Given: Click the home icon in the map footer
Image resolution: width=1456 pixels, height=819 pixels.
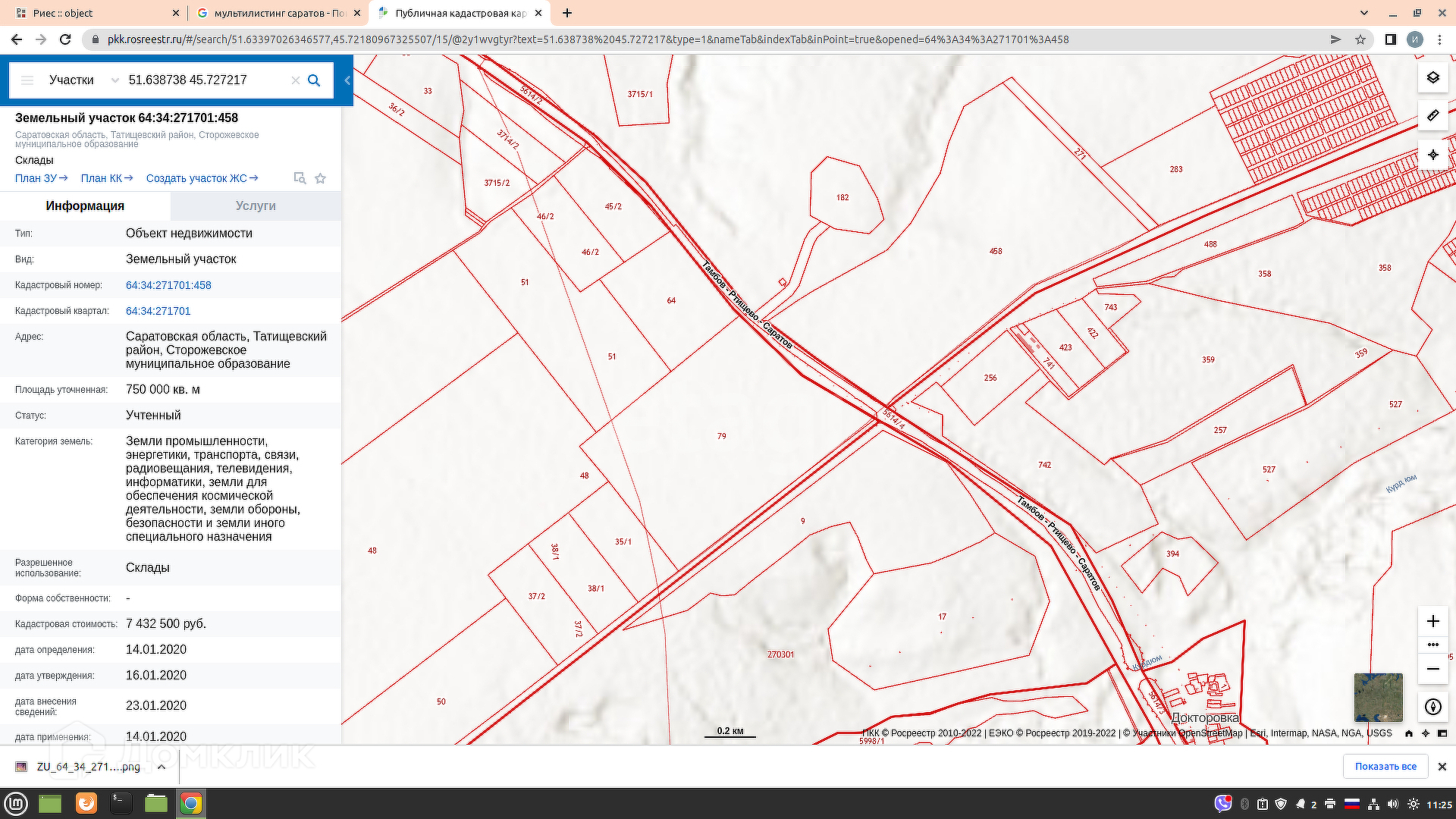Looking at the screenshot, I should click(x=1409, y=733).
